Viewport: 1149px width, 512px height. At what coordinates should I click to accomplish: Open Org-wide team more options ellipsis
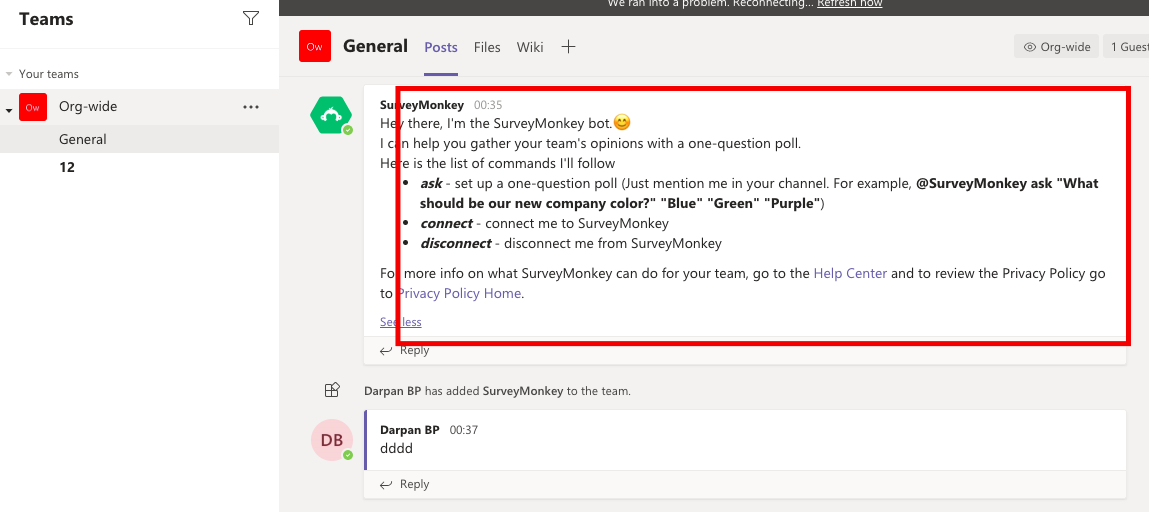(x=251, y=107)
